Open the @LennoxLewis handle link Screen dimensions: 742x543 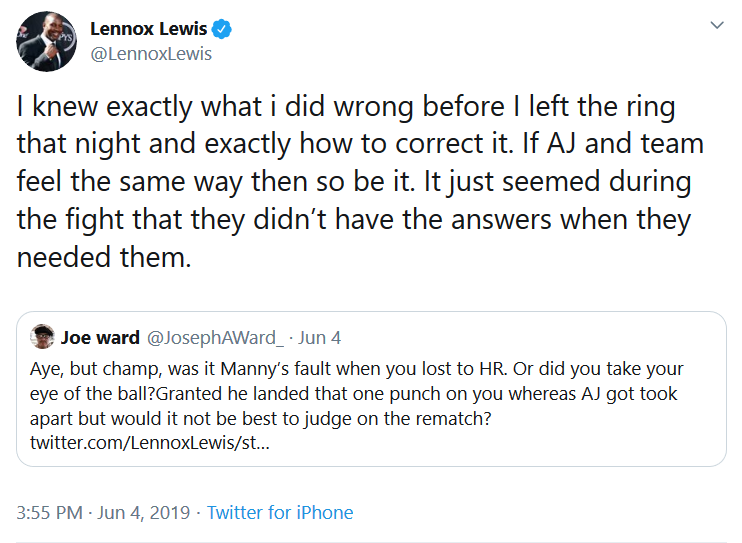(x=151, y=54)
